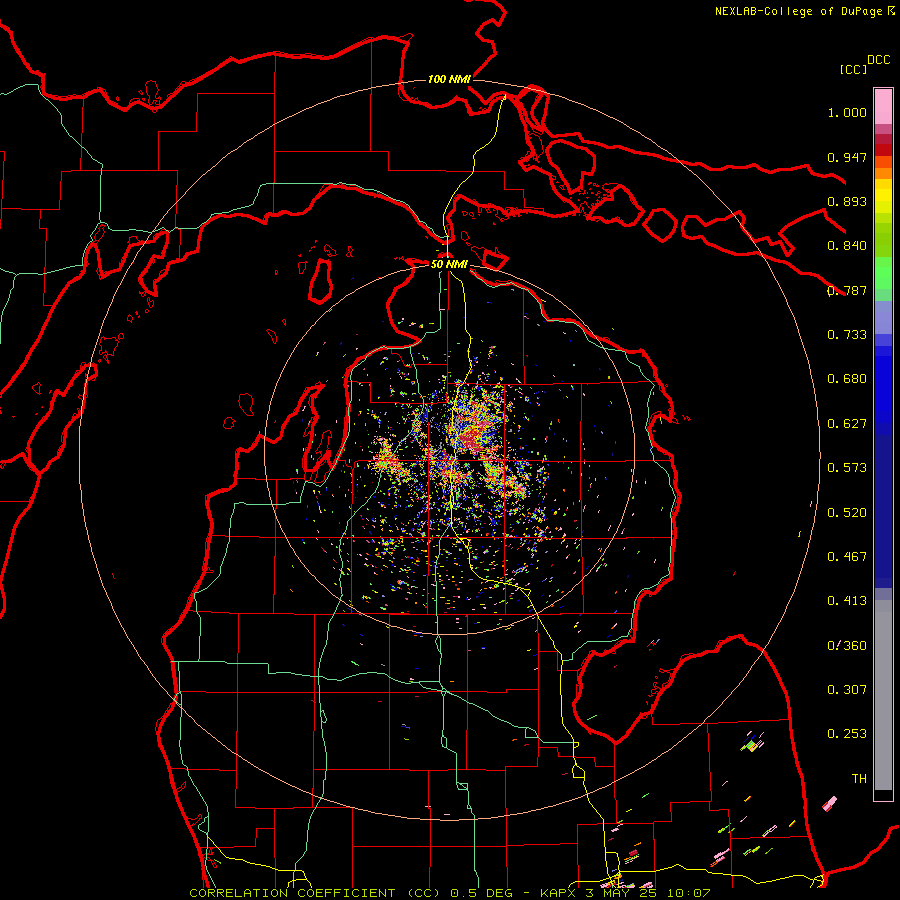
Task: Click the 100 NMI range ring label
Action: click(x=449, y=79)
